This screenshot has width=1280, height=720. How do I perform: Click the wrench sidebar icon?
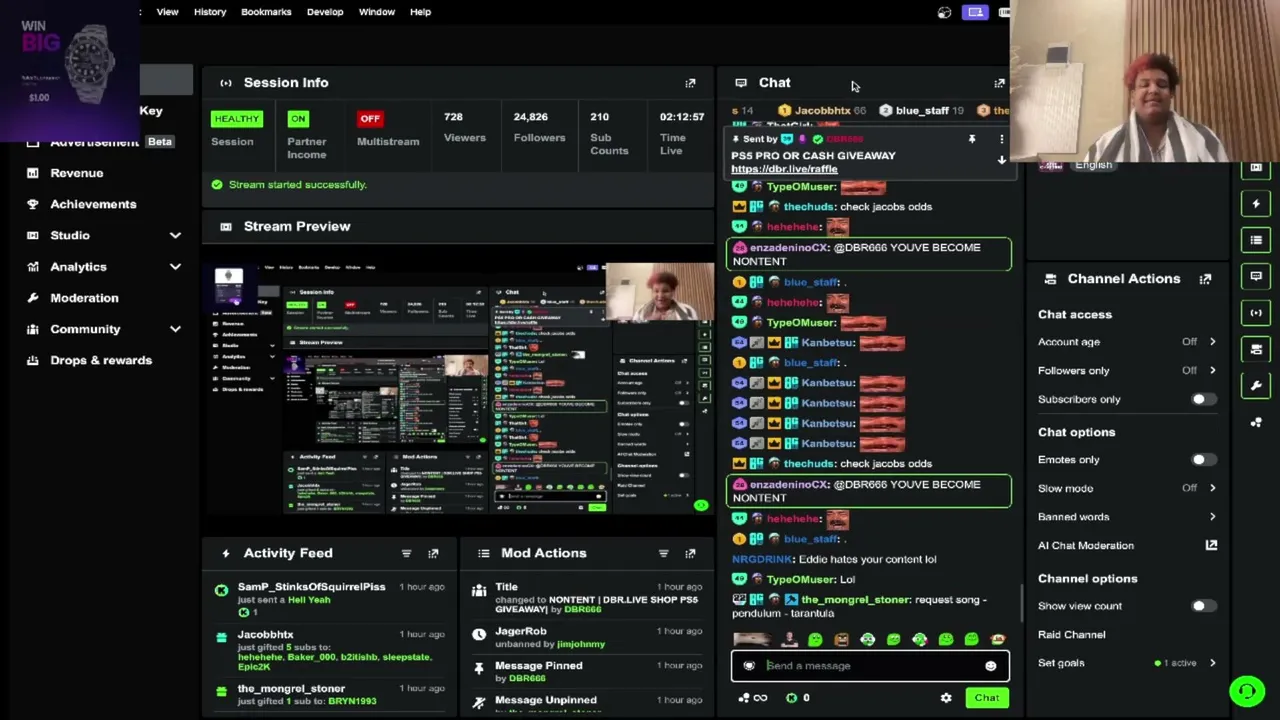(1256, 385)
